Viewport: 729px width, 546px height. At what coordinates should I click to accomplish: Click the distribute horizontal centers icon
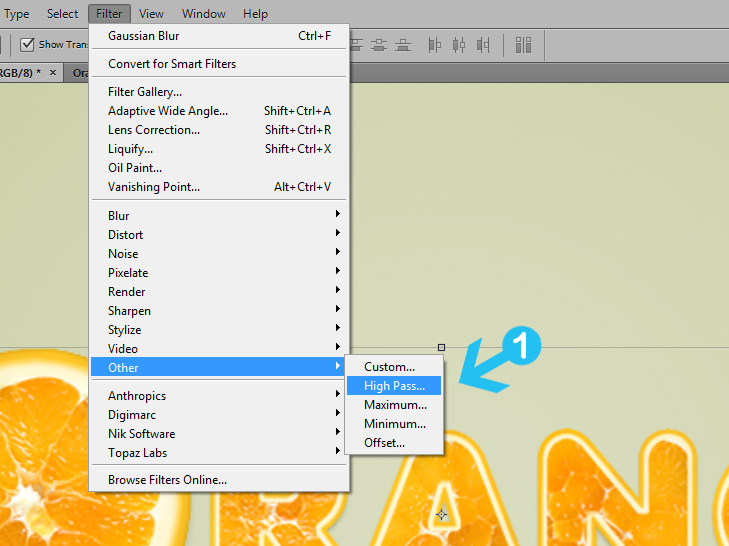click(459, 45)
